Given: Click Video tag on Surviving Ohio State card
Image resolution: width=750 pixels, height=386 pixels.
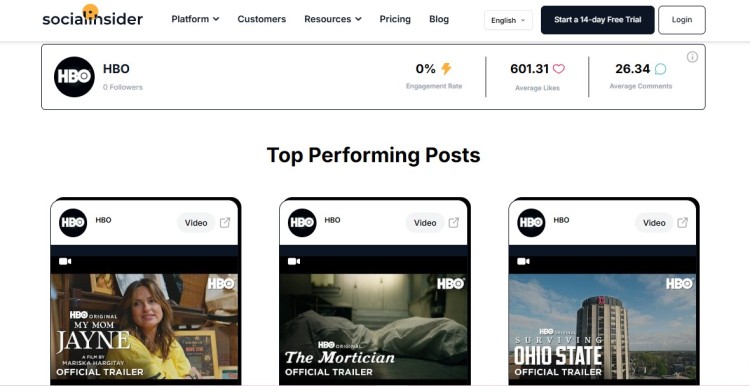Looking at the screenshot, I should [x=654, y=223].
